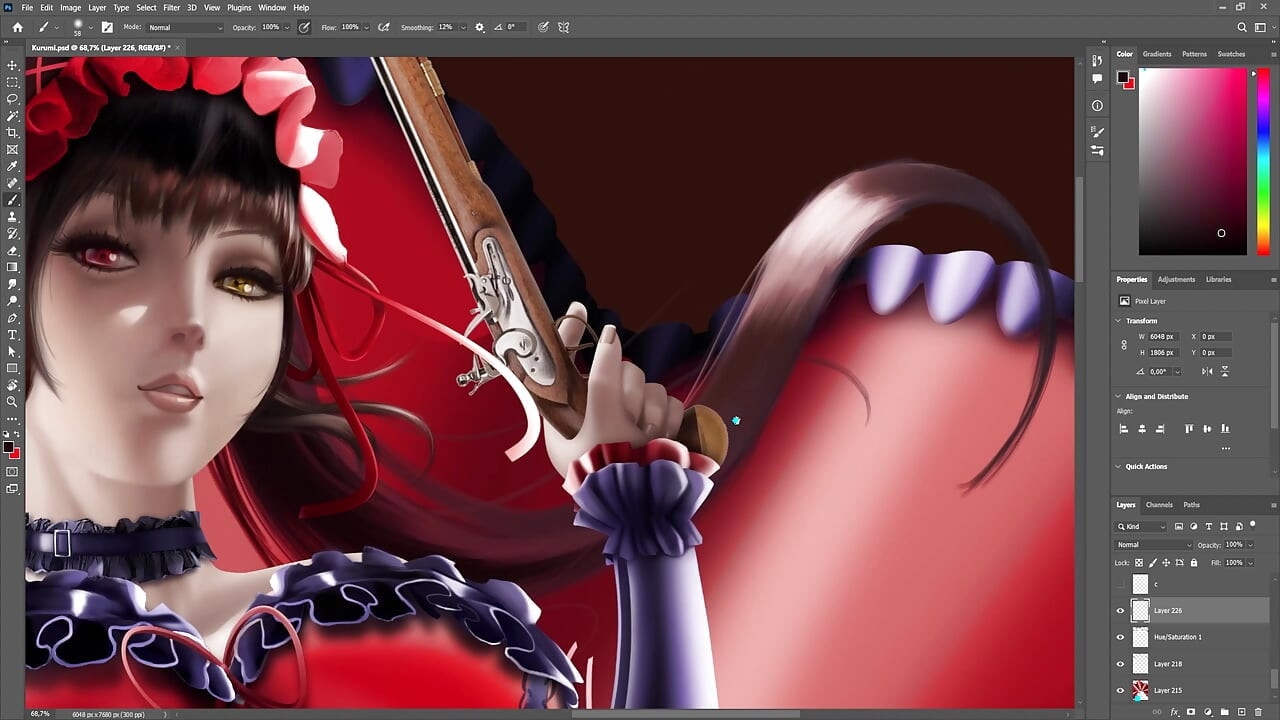Select the Move tool
This screenshot has width=1280, height=720.
[x=13, y=65]
